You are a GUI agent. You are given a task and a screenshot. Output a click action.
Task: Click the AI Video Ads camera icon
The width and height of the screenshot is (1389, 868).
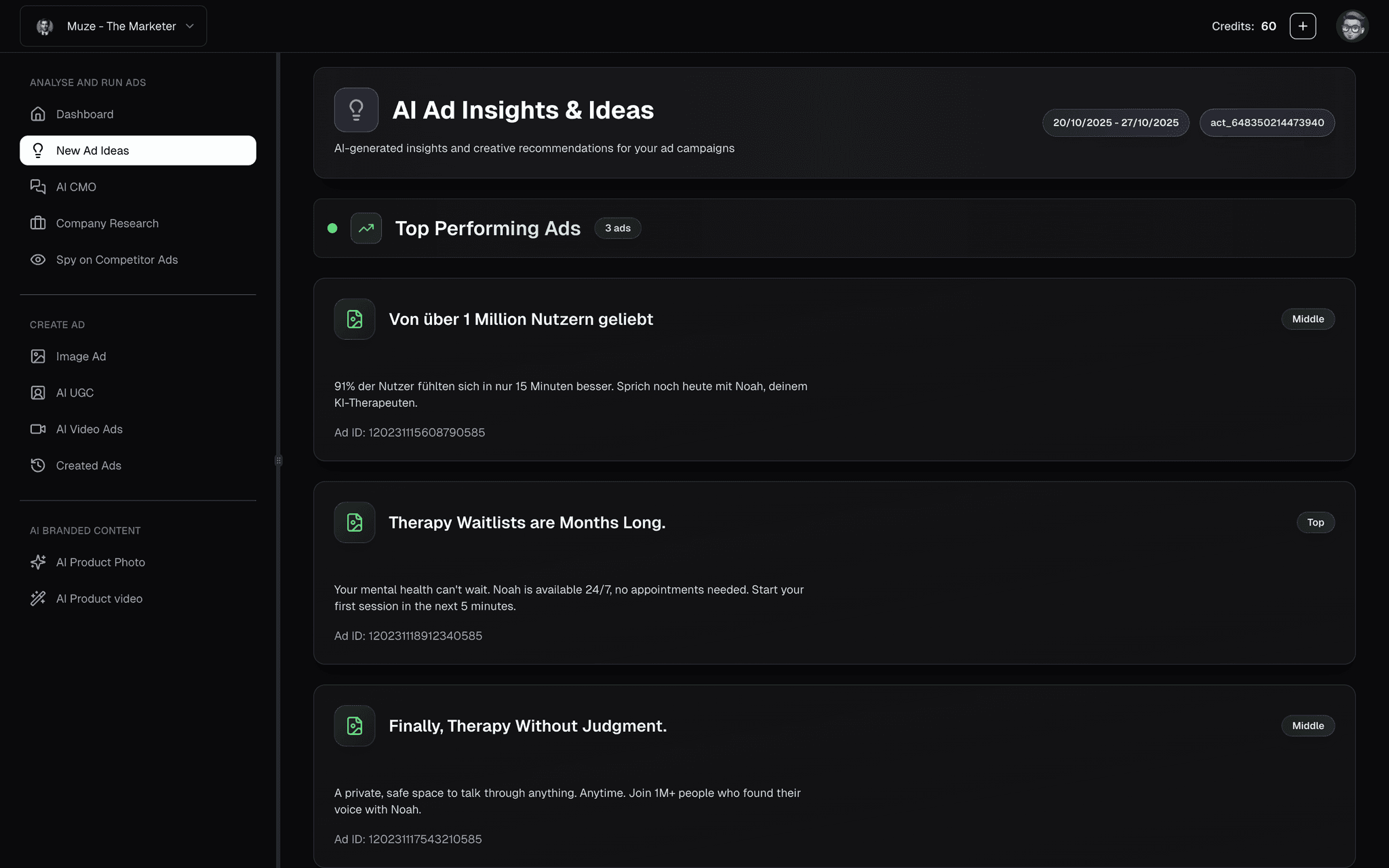point(38,429)
